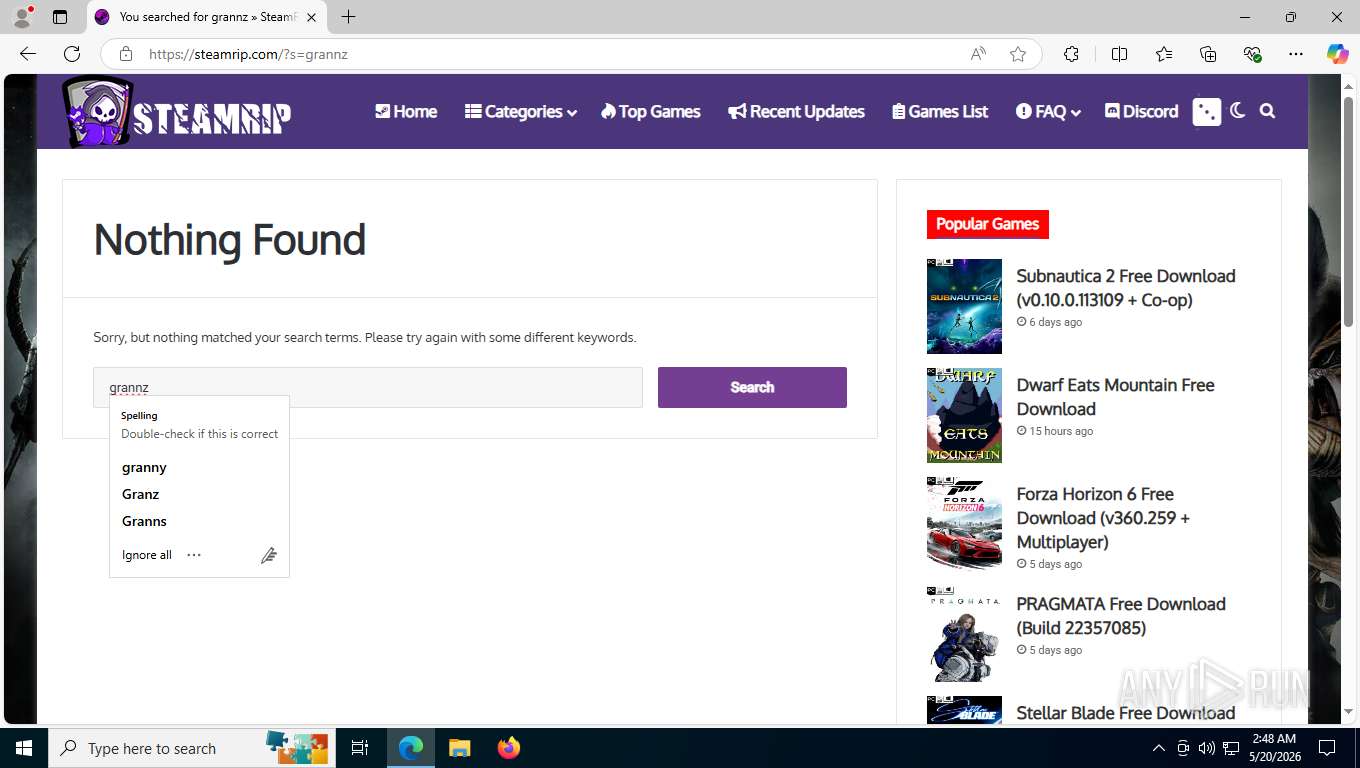Go back to the previous page

click(x=28, y=54)
